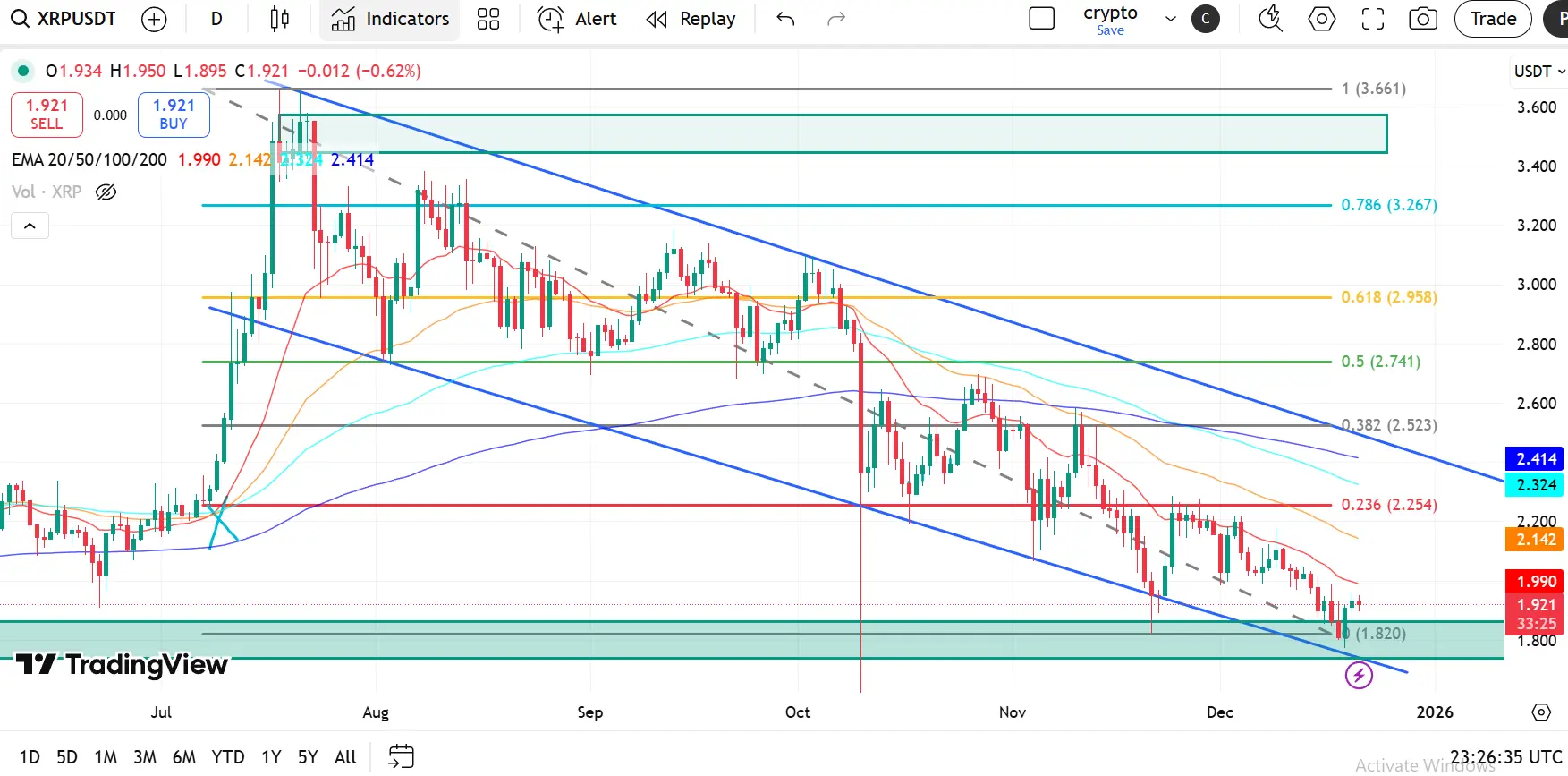The width and height of the screenshot is (1568, 776).
Task: Open time axis settings gear icon
Action: point(1541,712)
